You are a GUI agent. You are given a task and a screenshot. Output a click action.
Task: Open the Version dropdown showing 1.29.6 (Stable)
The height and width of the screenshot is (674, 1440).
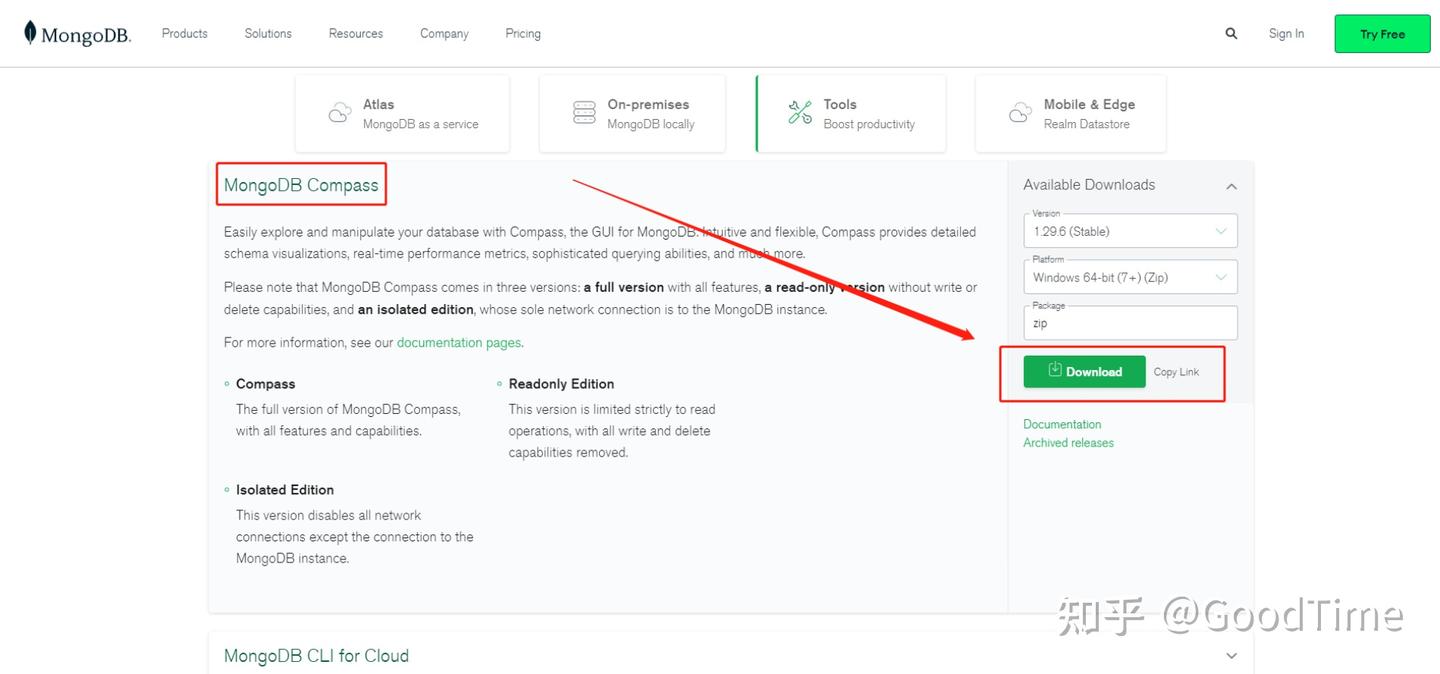pyautogui.click(x=1130, y=230)
